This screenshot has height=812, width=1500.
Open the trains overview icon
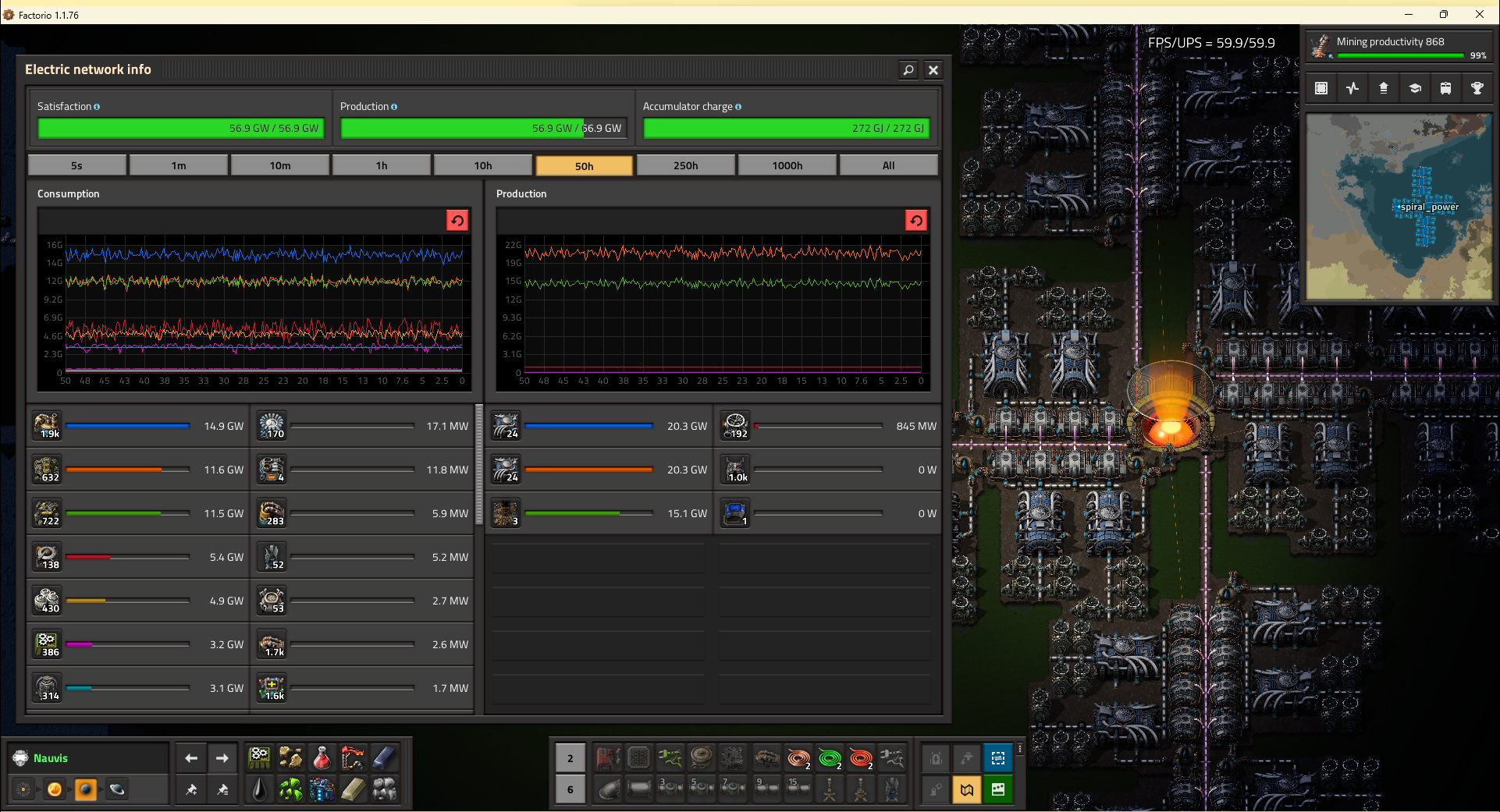pyautogui.click(x=1445, y=88)
